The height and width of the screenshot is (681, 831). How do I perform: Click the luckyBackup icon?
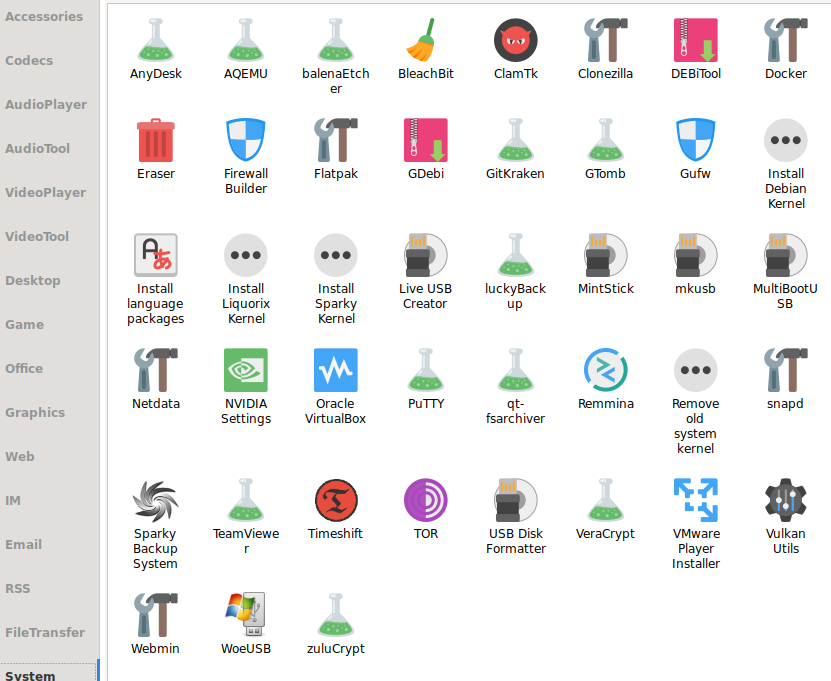tap(516, 255)
